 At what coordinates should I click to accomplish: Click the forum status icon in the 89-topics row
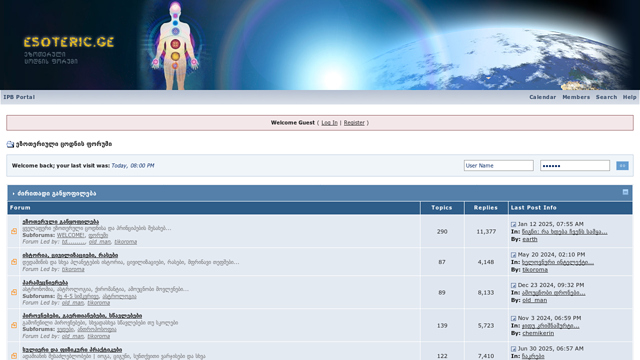(14, 292)
